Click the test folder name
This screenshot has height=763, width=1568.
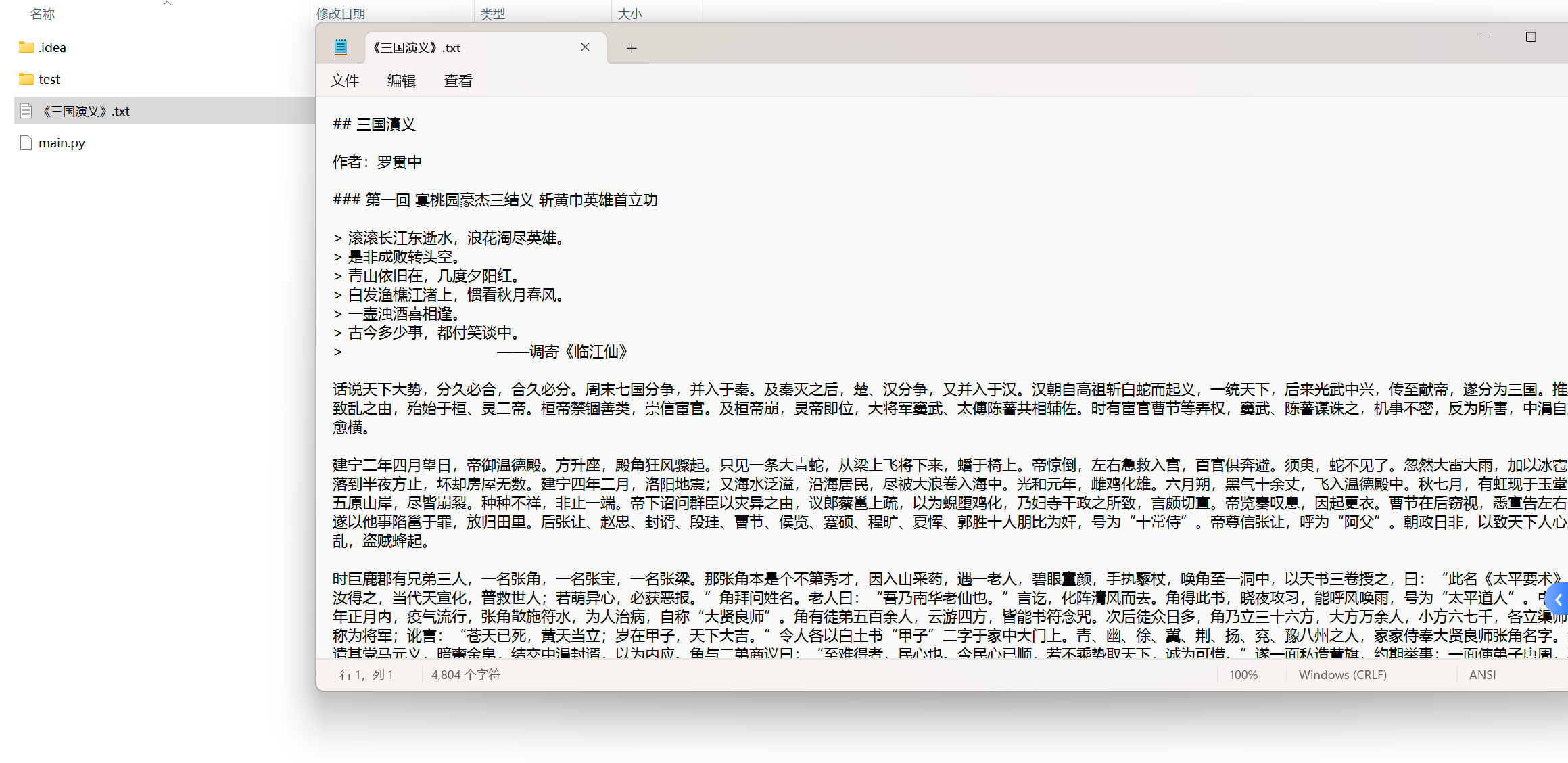point(49,79)
